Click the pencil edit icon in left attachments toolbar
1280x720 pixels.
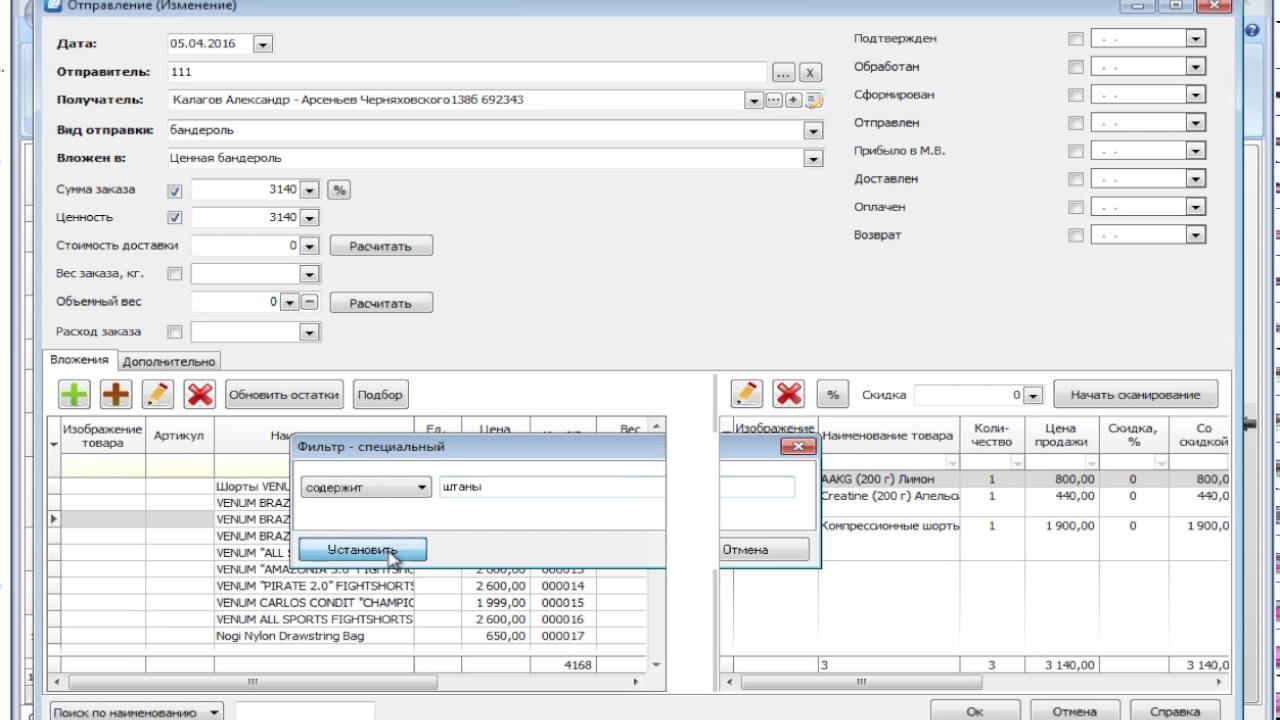pos(158,395)
